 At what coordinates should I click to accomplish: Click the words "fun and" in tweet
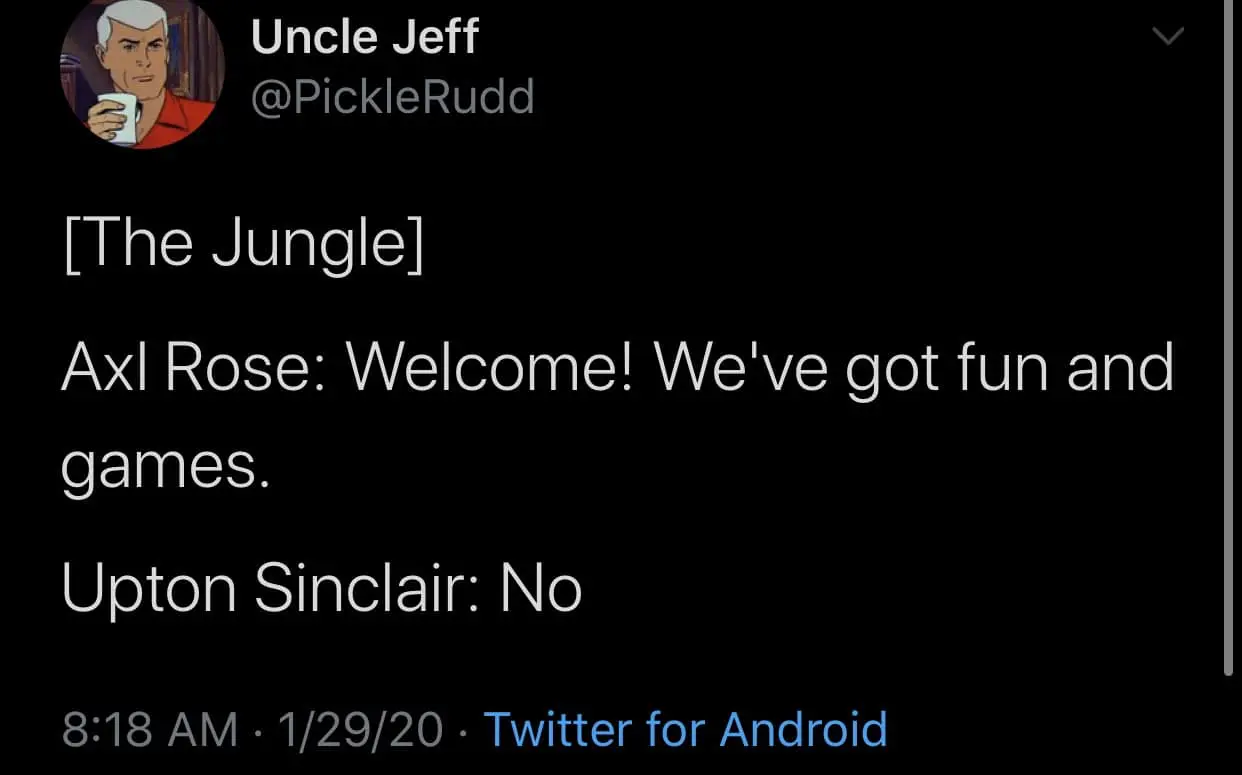(x=1062, y=368)
